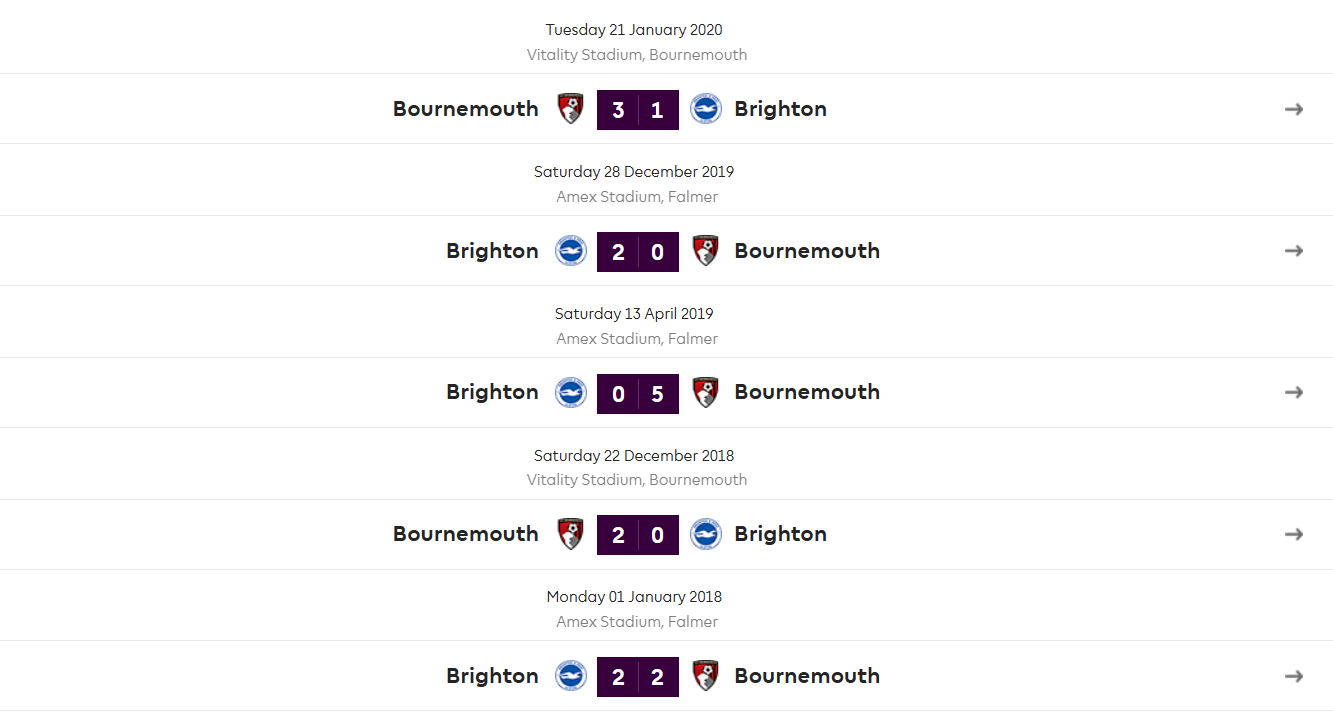Click Brighton crest in 22 December 2018 match
The height and width of the screenshot is (719, 1333).
(706, 534)
